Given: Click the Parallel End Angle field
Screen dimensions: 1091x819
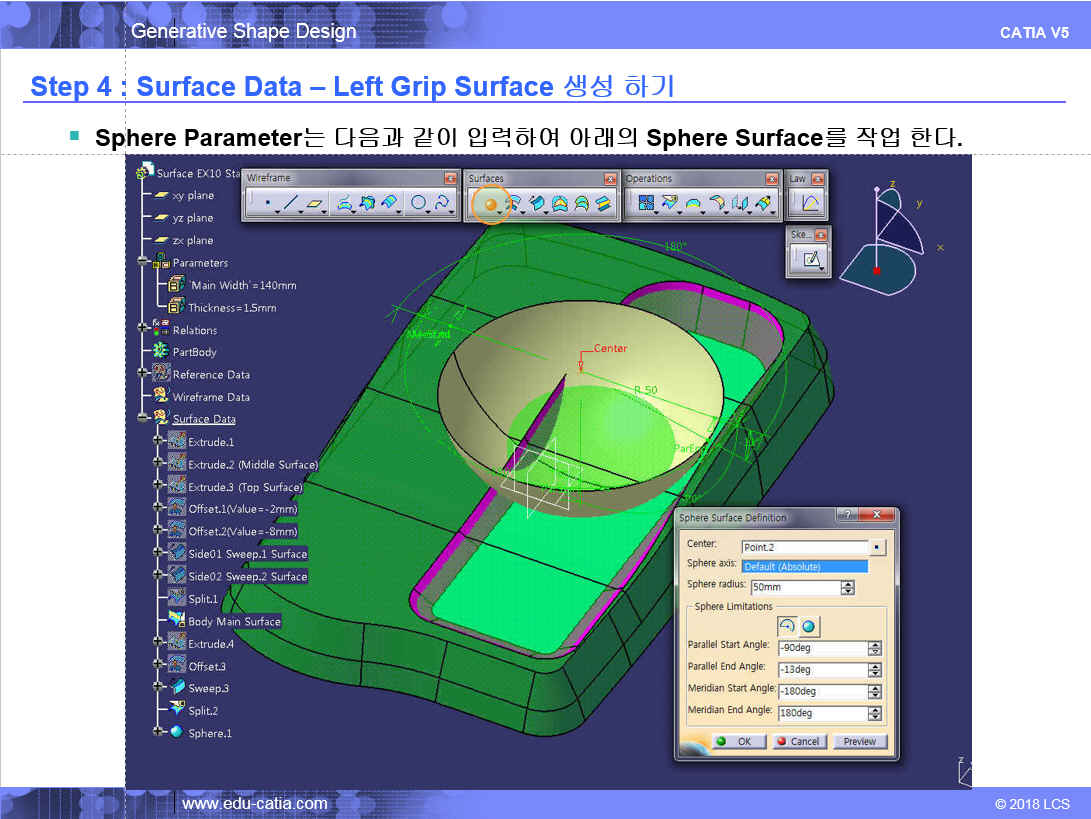Looking at the screenshot, I should coord(821,670).
